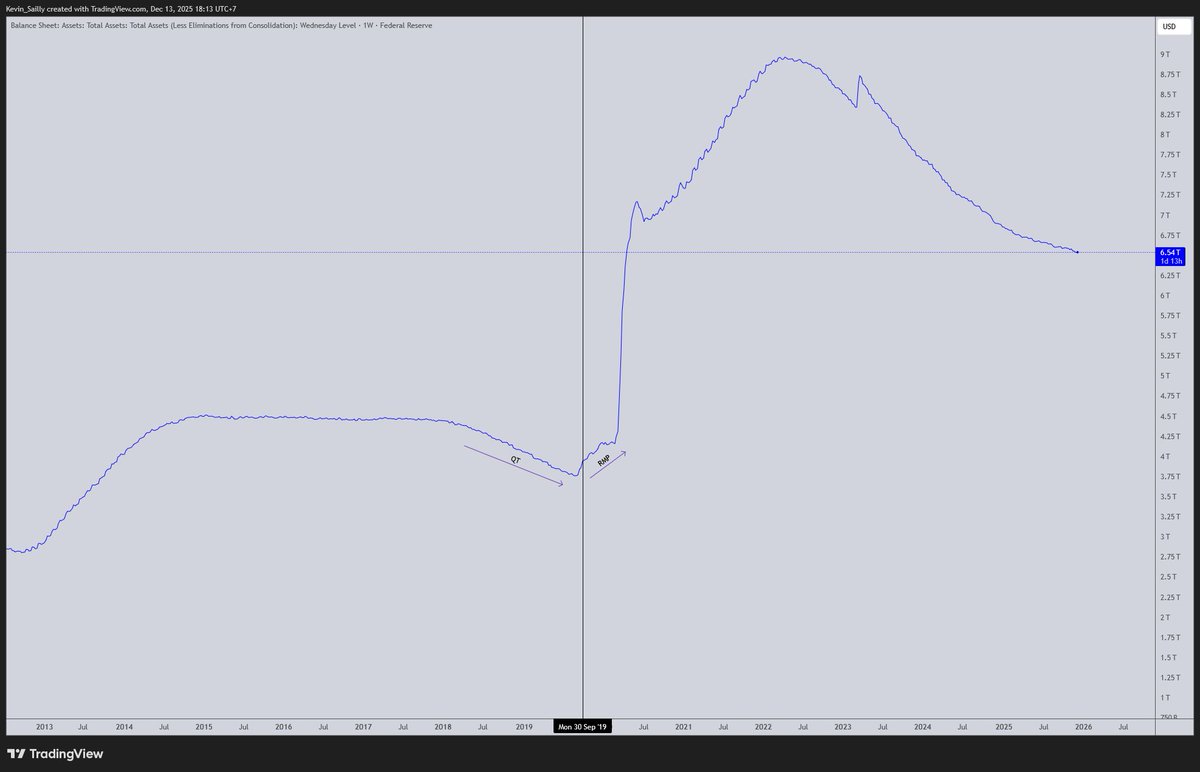The height and width of the screenshot is (772, 1200).
Task: Click the 2021 time axis label
Action: tap(683, 727)
